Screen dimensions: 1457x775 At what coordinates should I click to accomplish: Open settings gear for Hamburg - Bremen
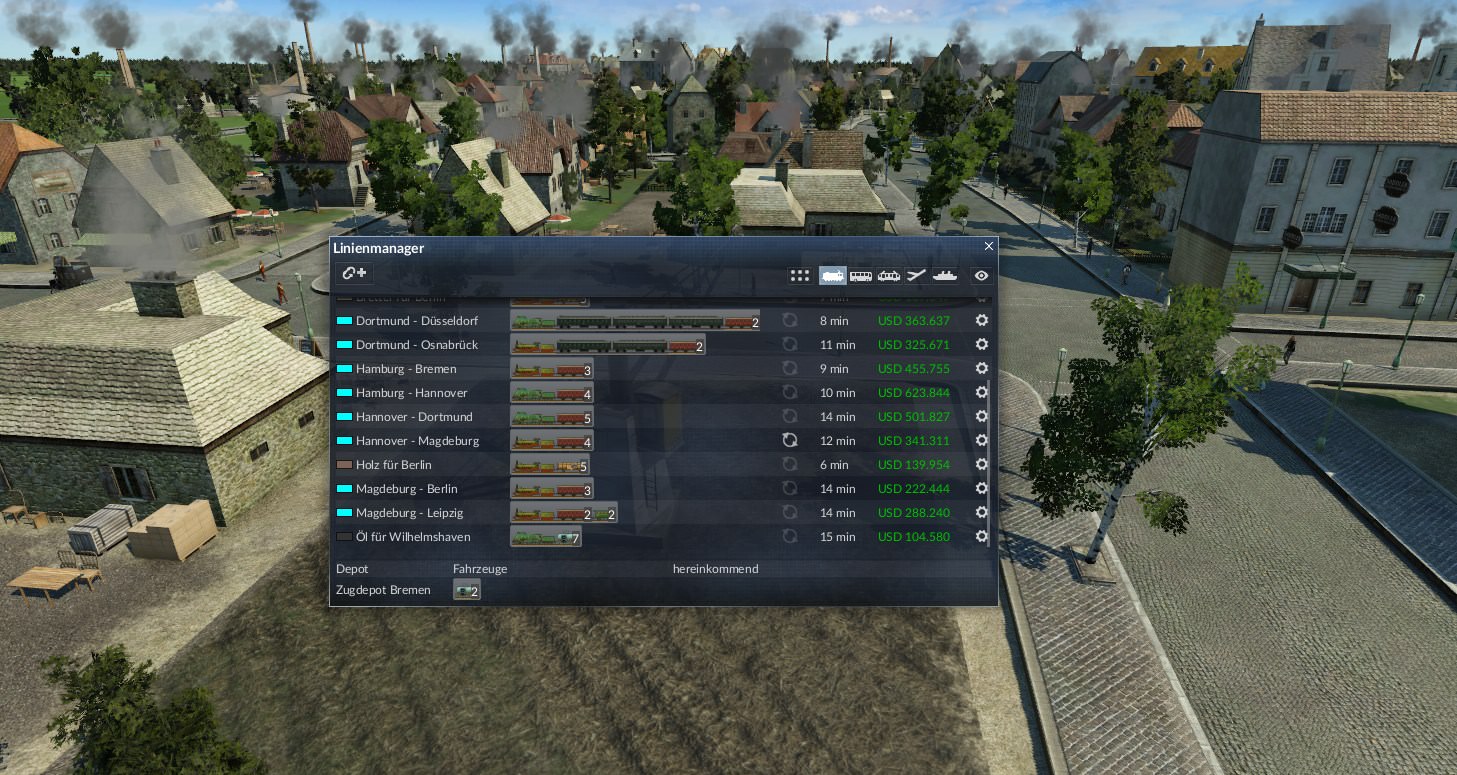982,369
